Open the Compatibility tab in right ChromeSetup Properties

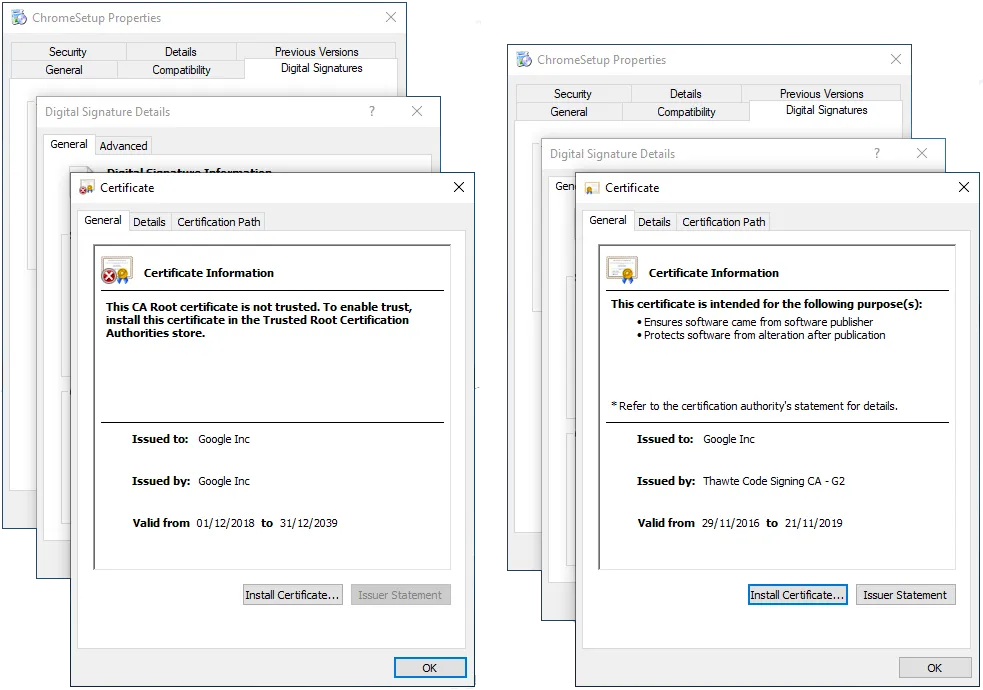pos(686,112)
